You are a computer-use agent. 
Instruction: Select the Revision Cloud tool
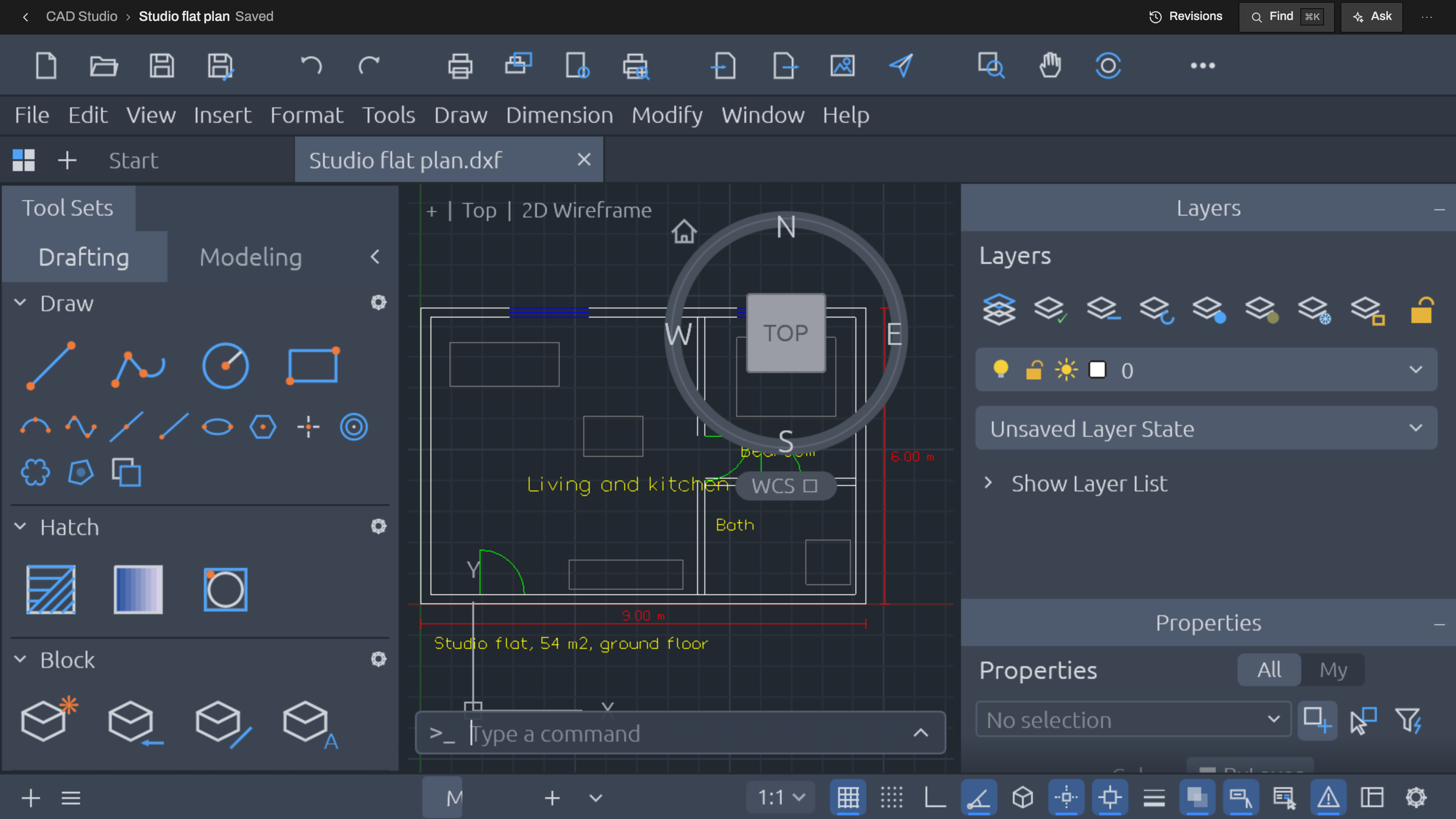(35, 473)
